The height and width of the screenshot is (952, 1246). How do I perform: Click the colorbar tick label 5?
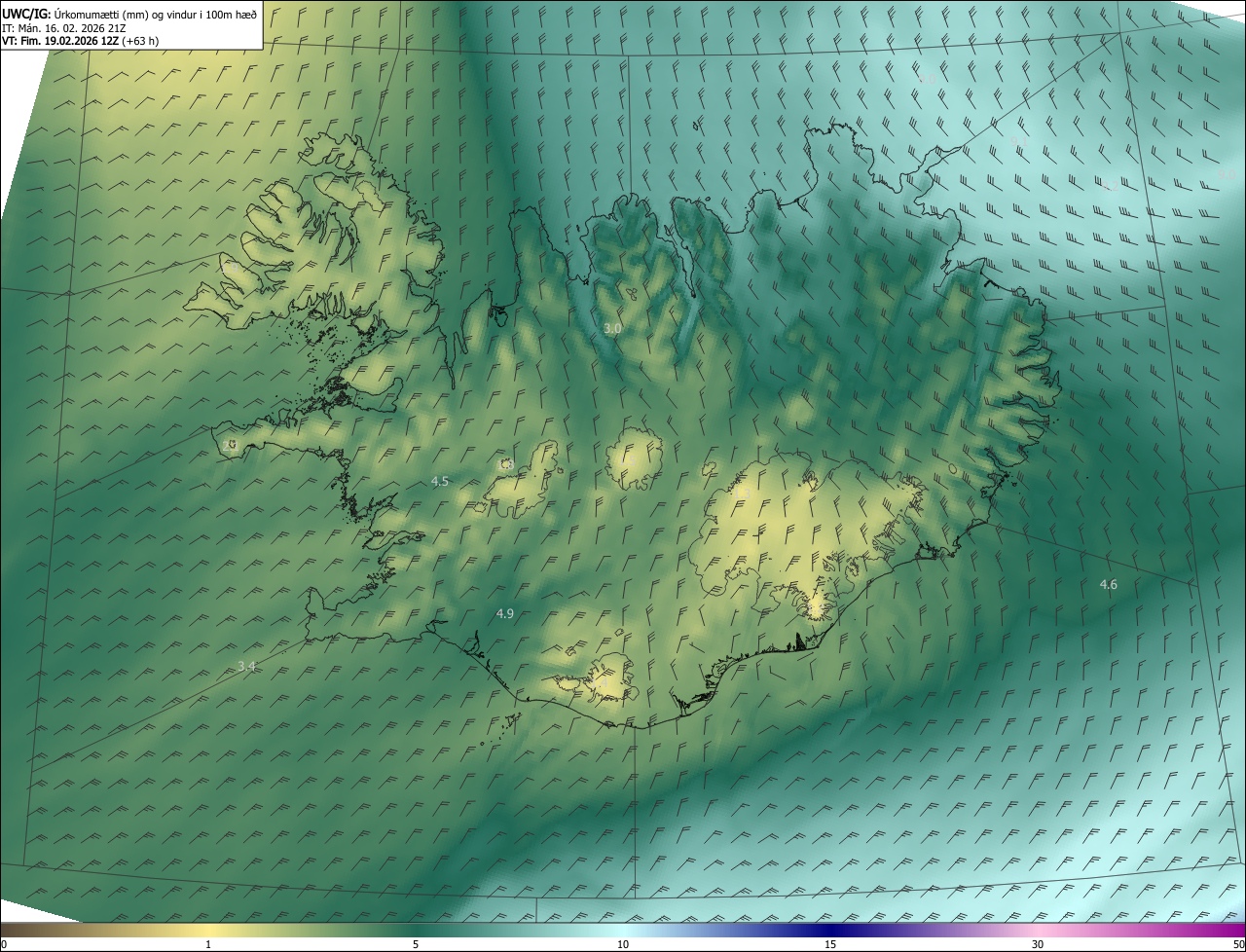[x=416, y=945]
